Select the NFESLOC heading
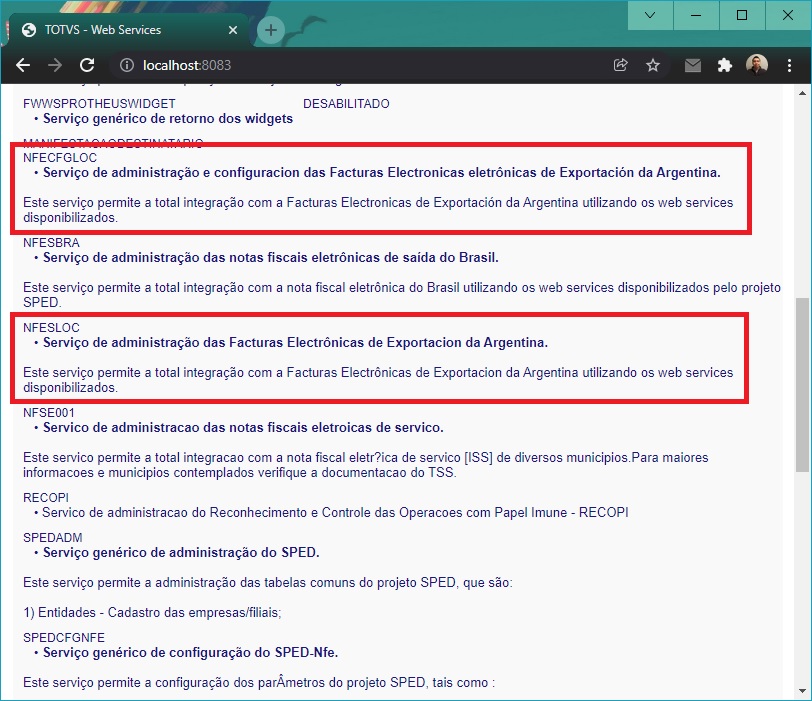This screenshot has width=812, height=701. point(51,328)
